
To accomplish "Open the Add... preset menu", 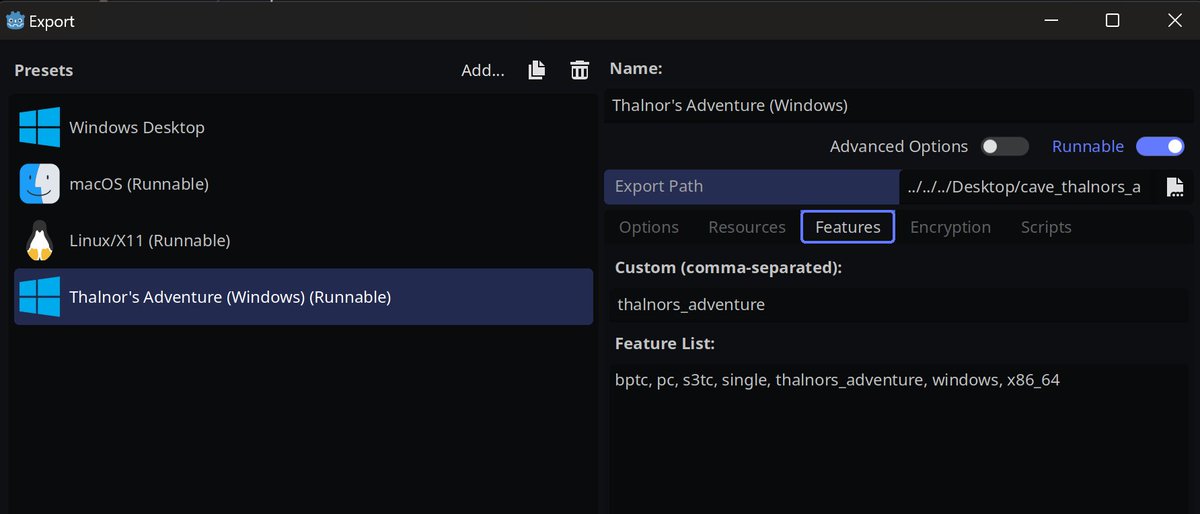I will coord(483,70).
